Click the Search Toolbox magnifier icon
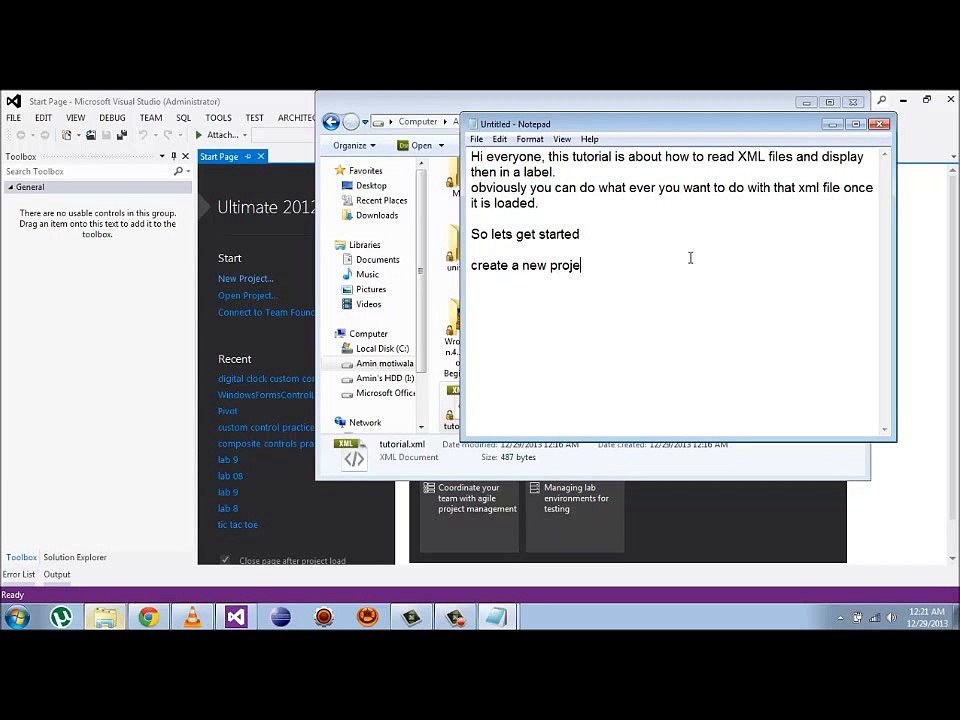960x720 pixels. pyautogui.click(x=178, y=171)
